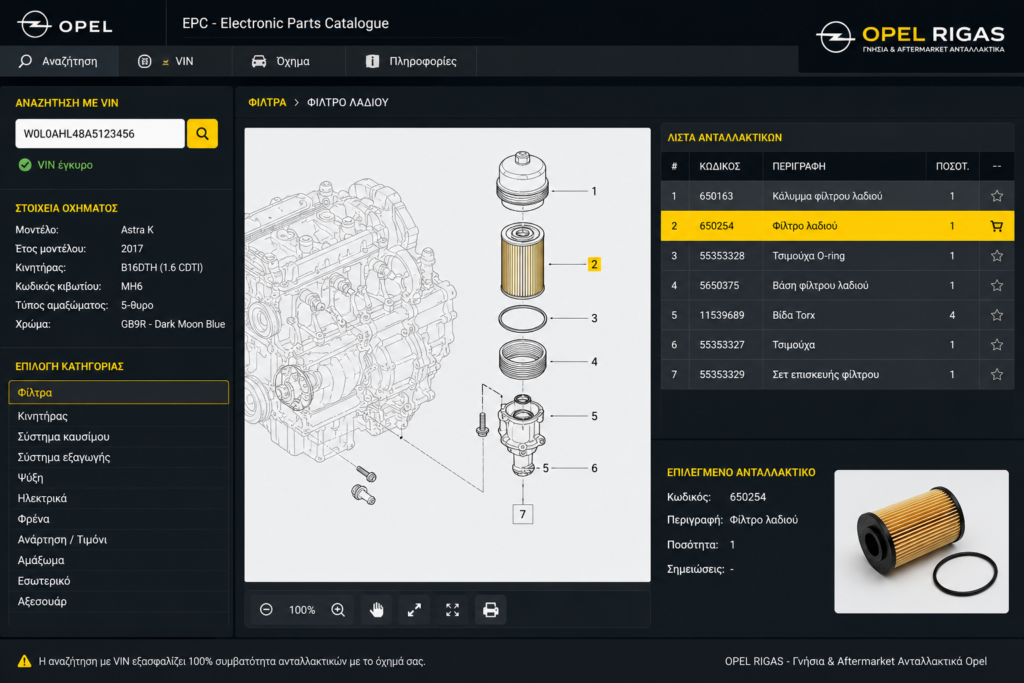
Task: Click cart icon for part 650254
Action: coord(997,226)
